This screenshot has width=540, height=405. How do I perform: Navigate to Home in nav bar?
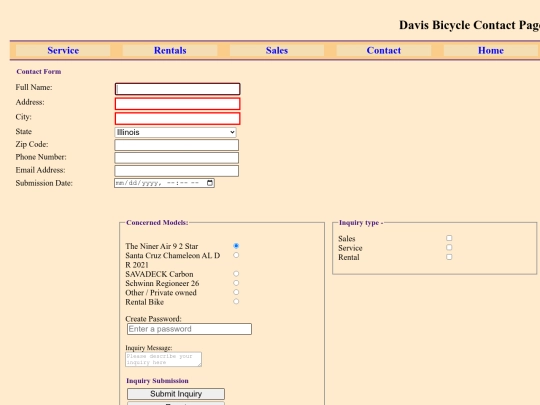pos(491,50)
